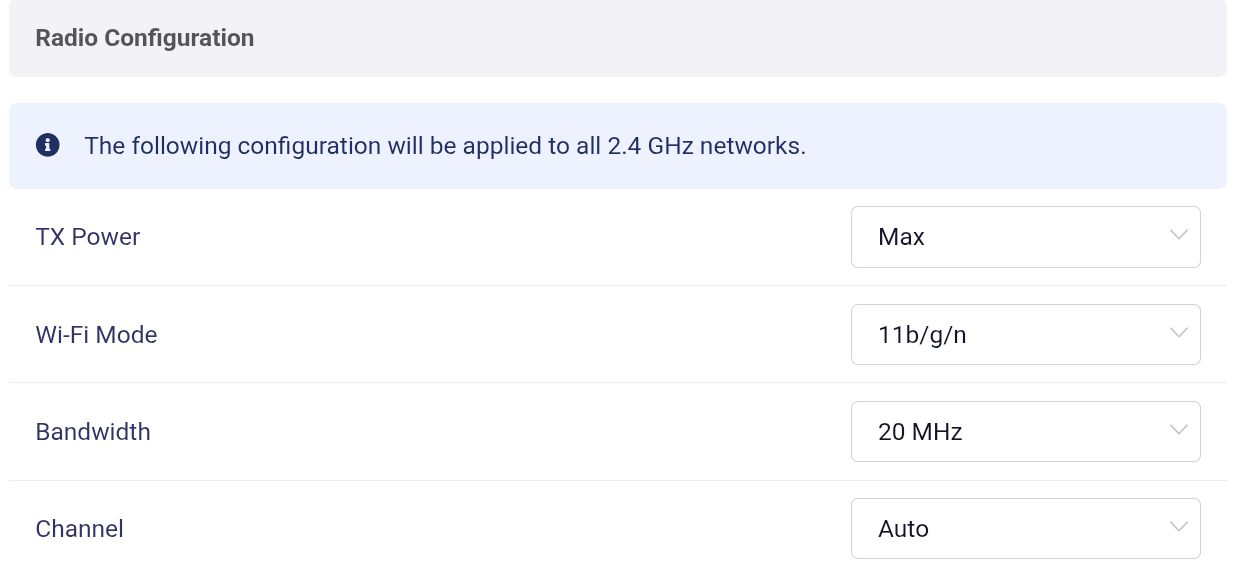This screenshot has width=1243, height=585.
Task: Click the TX Power dropdown arrow
Action: 1178,236
